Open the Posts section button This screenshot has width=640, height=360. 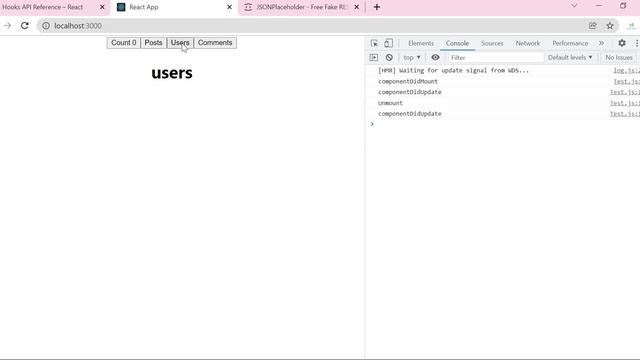[153, 43]
